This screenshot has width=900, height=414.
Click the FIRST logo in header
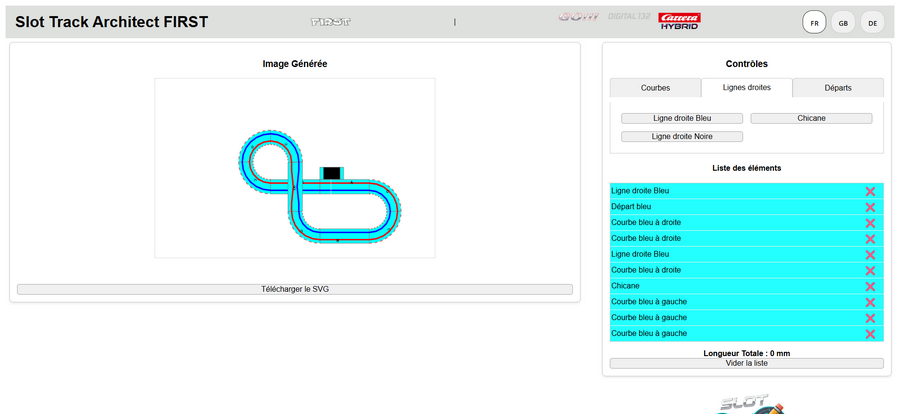tap(331, 21)
